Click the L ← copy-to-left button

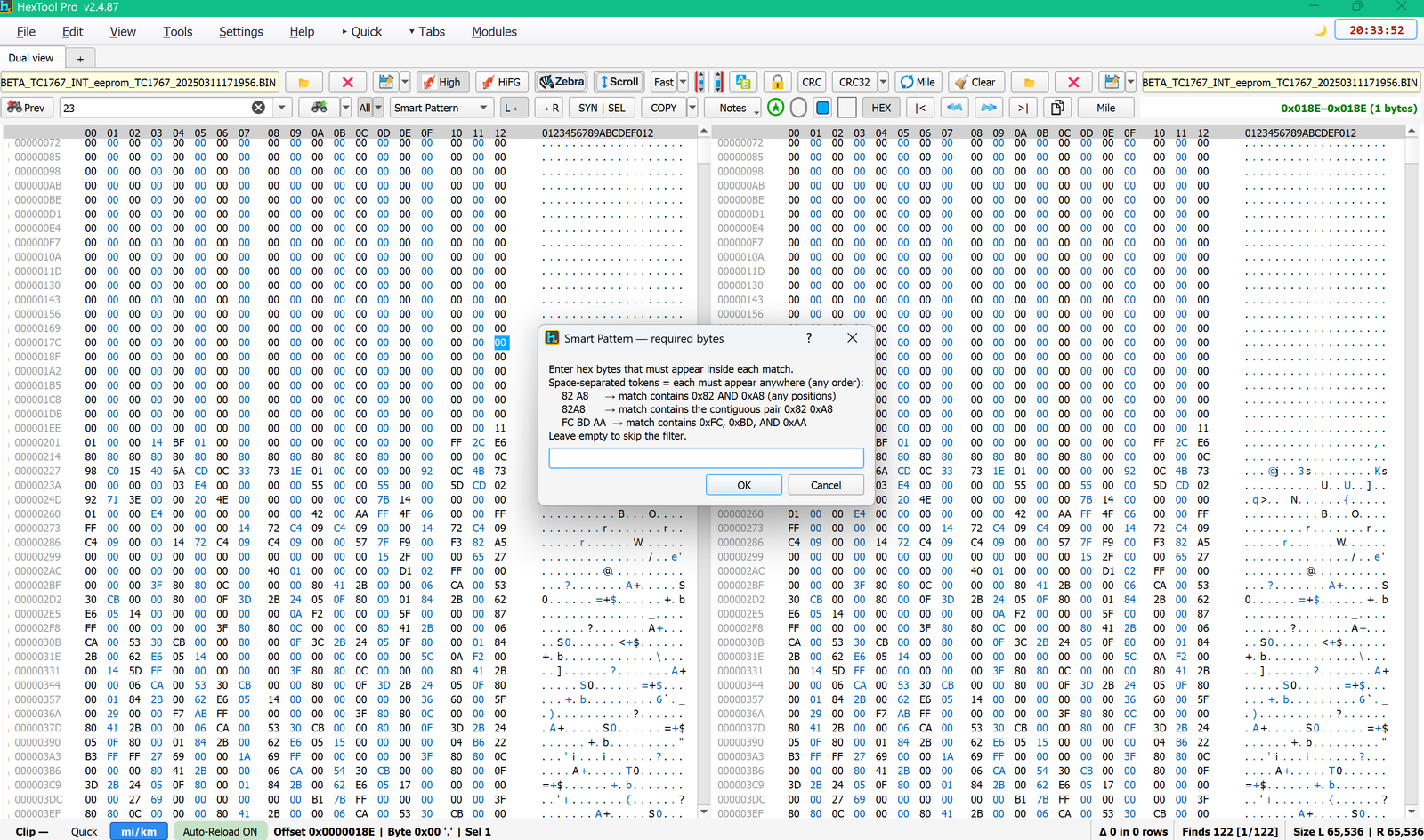(514, 108)
